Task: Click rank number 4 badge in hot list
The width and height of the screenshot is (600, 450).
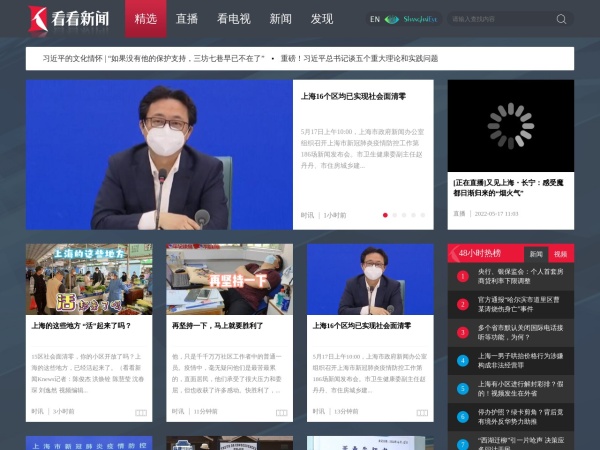Action: 462,360
